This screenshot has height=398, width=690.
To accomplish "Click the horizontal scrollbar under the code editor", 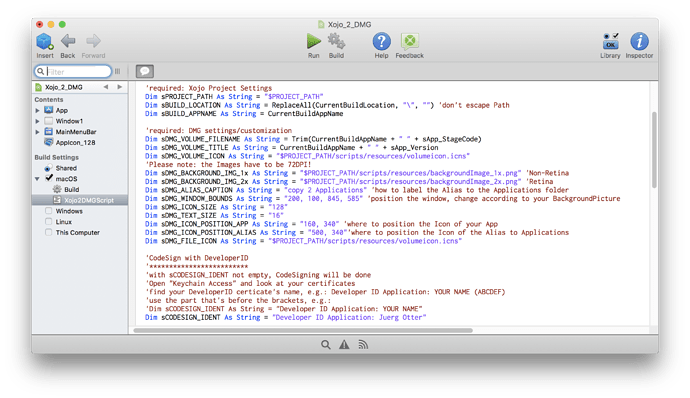I will tap(303, 330).
